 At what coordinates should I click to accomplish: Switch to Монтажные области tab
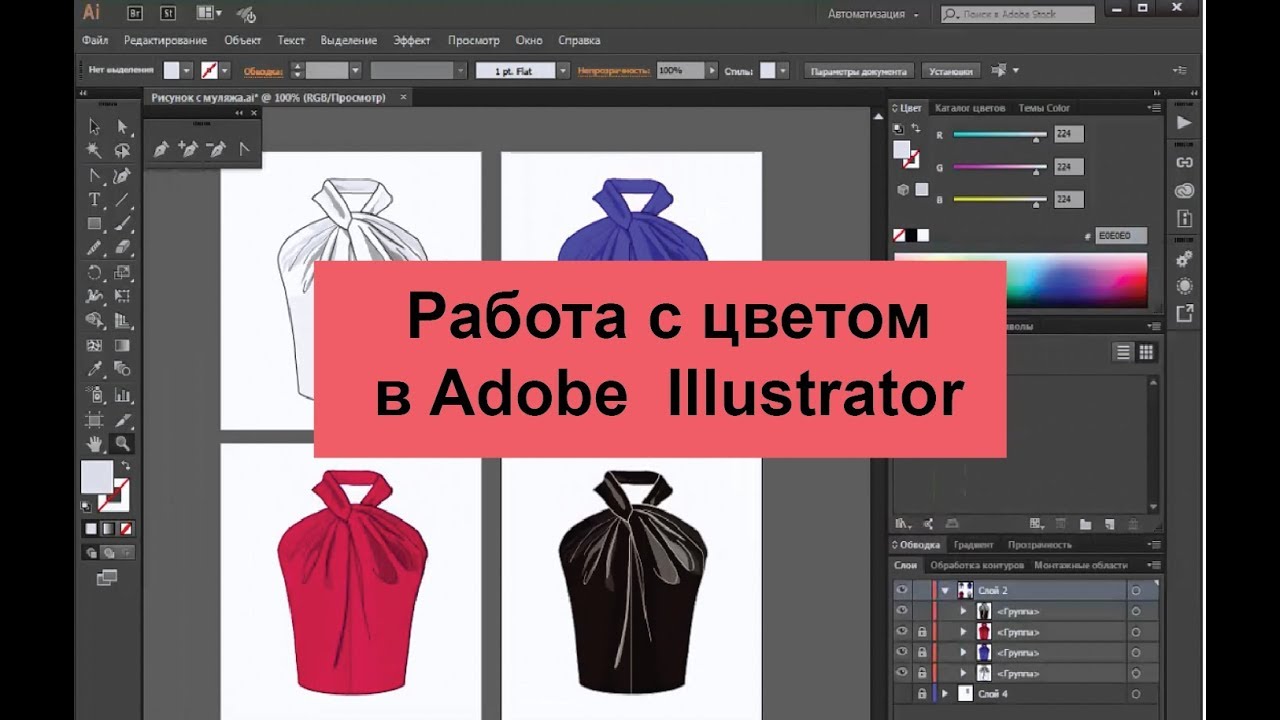(x=1081, y=566)
